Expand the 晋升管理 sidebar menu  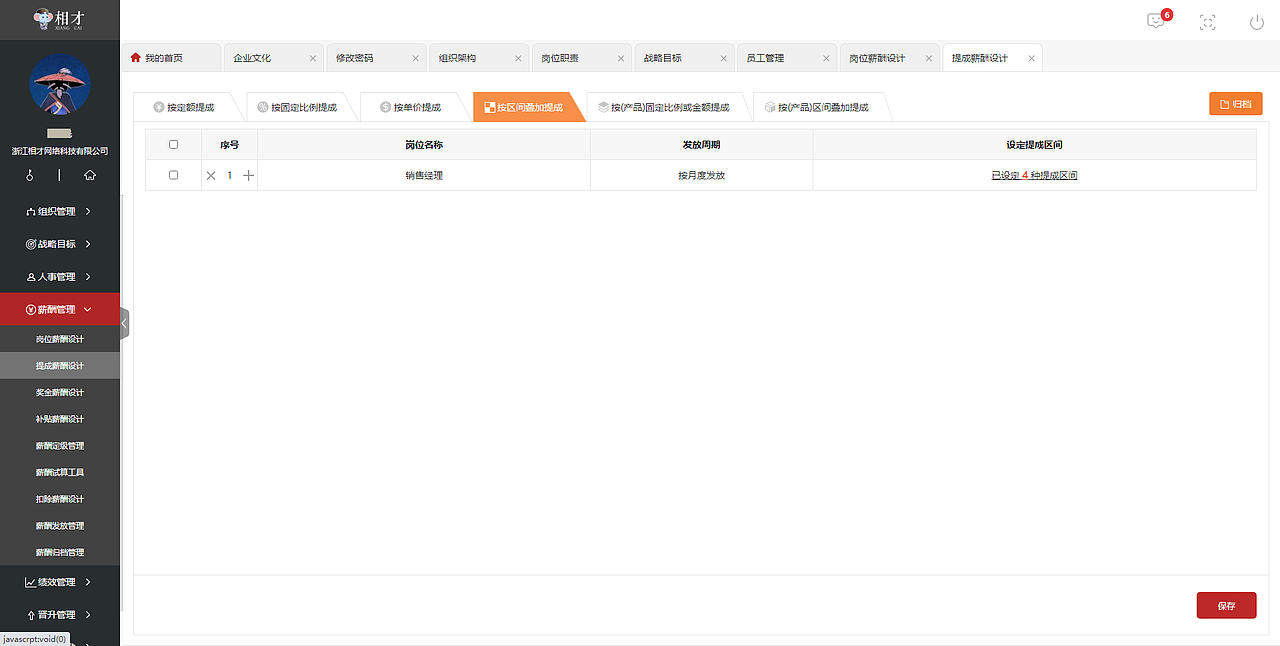coord(60,615)
